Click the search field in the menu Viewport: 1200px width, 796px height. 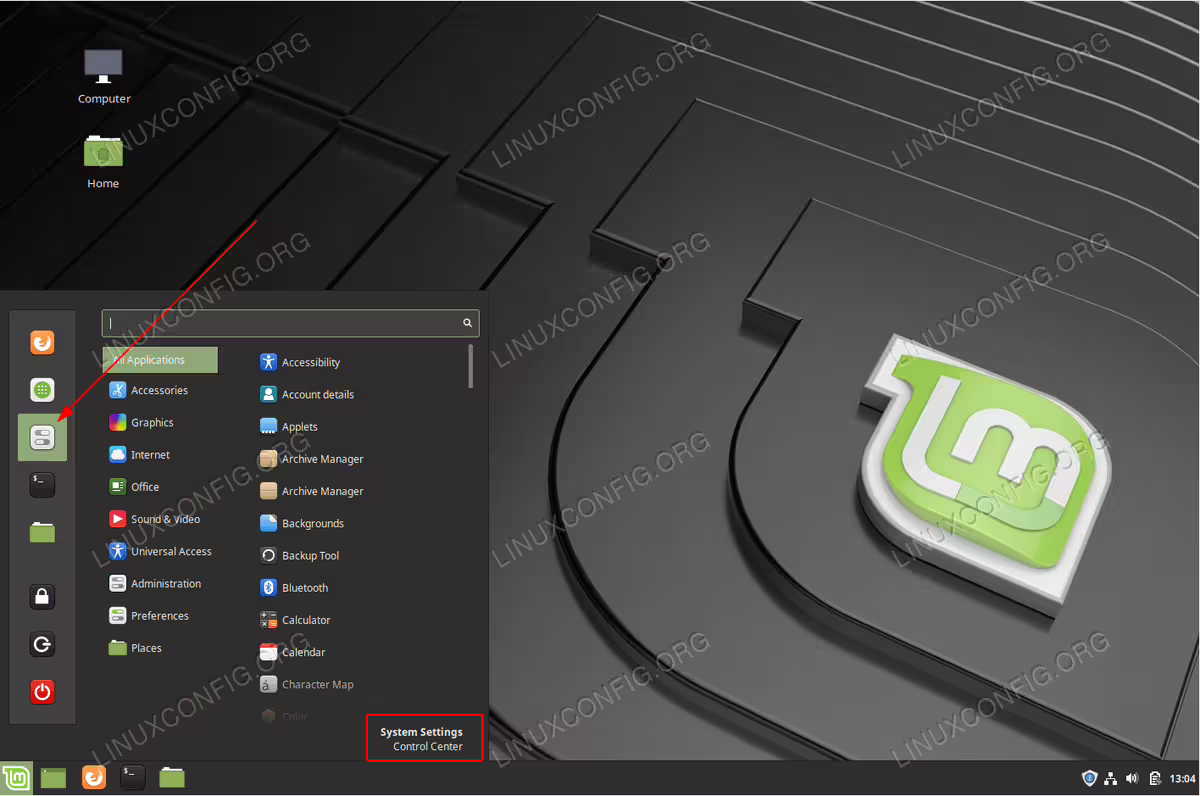pyautogui.click(x=290, y=323)
